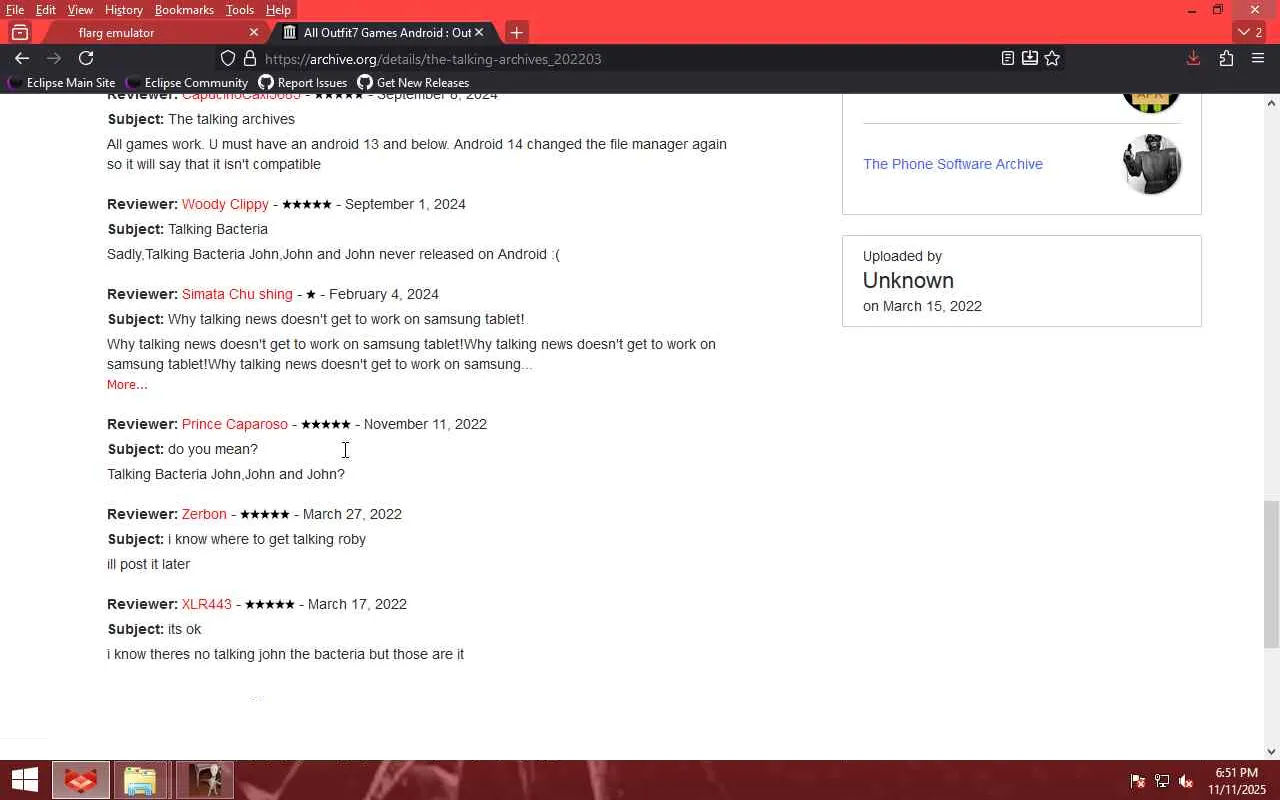This screenshot has width=1280, height=800.
Task: Open the chair-figure app on the taskbar
Action: [x=205, y=780]
